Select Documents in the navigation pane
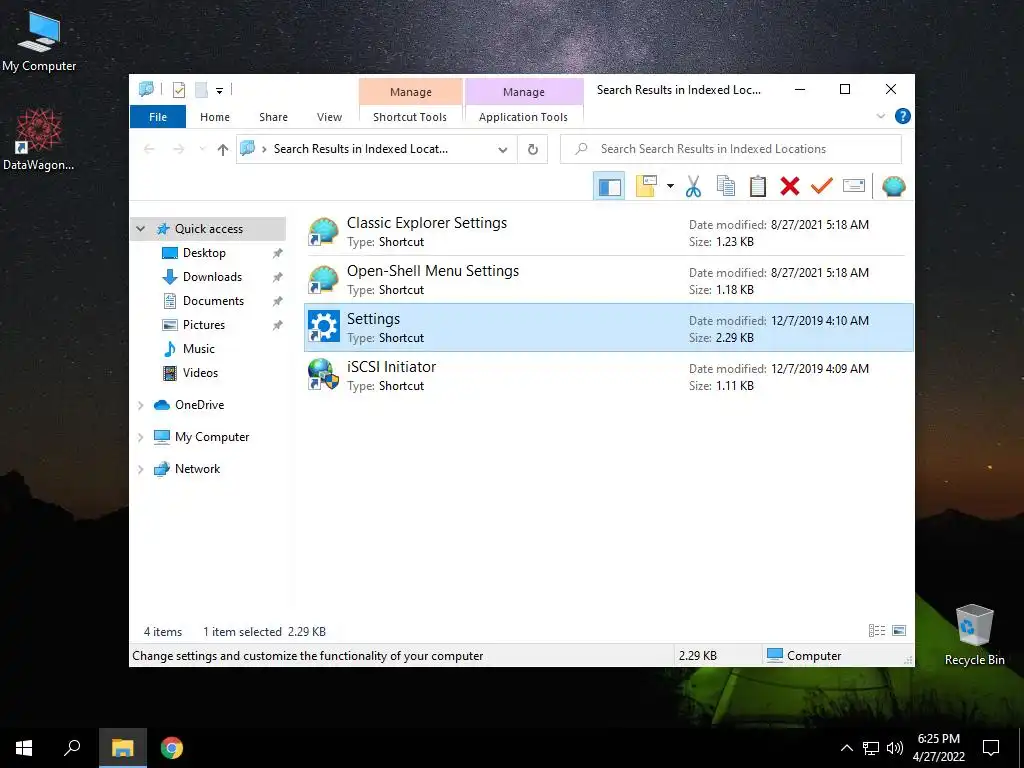This screenshot has height=768, width=1024. pos(213,301)
